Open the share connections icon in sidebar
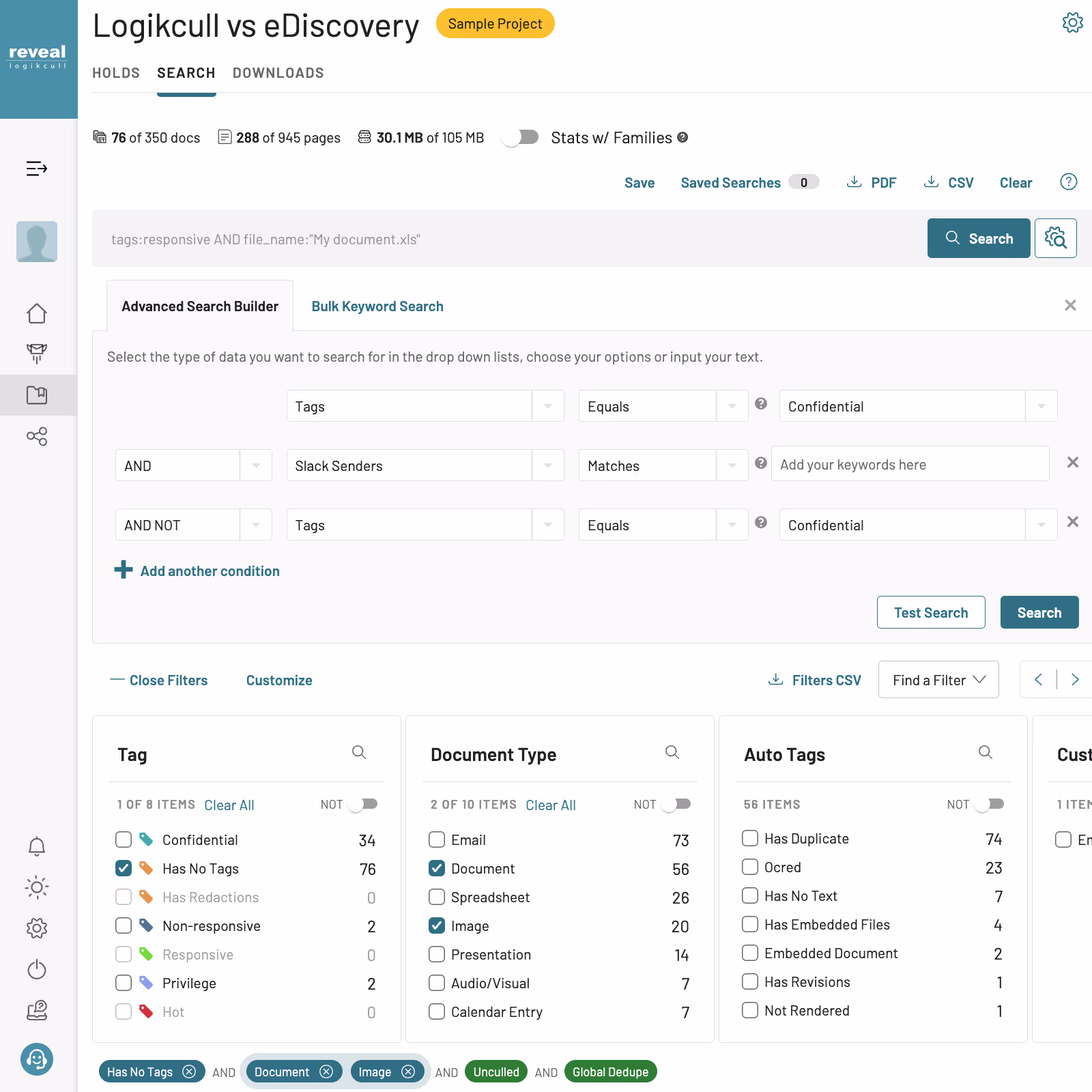Screen dimensions: 1092x1092 [x=37, y=436]
